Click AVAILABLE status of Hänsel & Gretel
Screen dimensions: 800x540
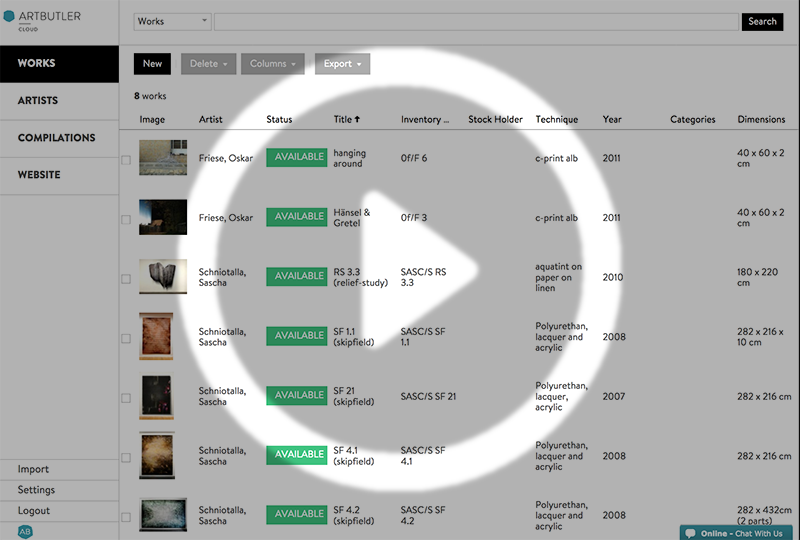point(296,217)
